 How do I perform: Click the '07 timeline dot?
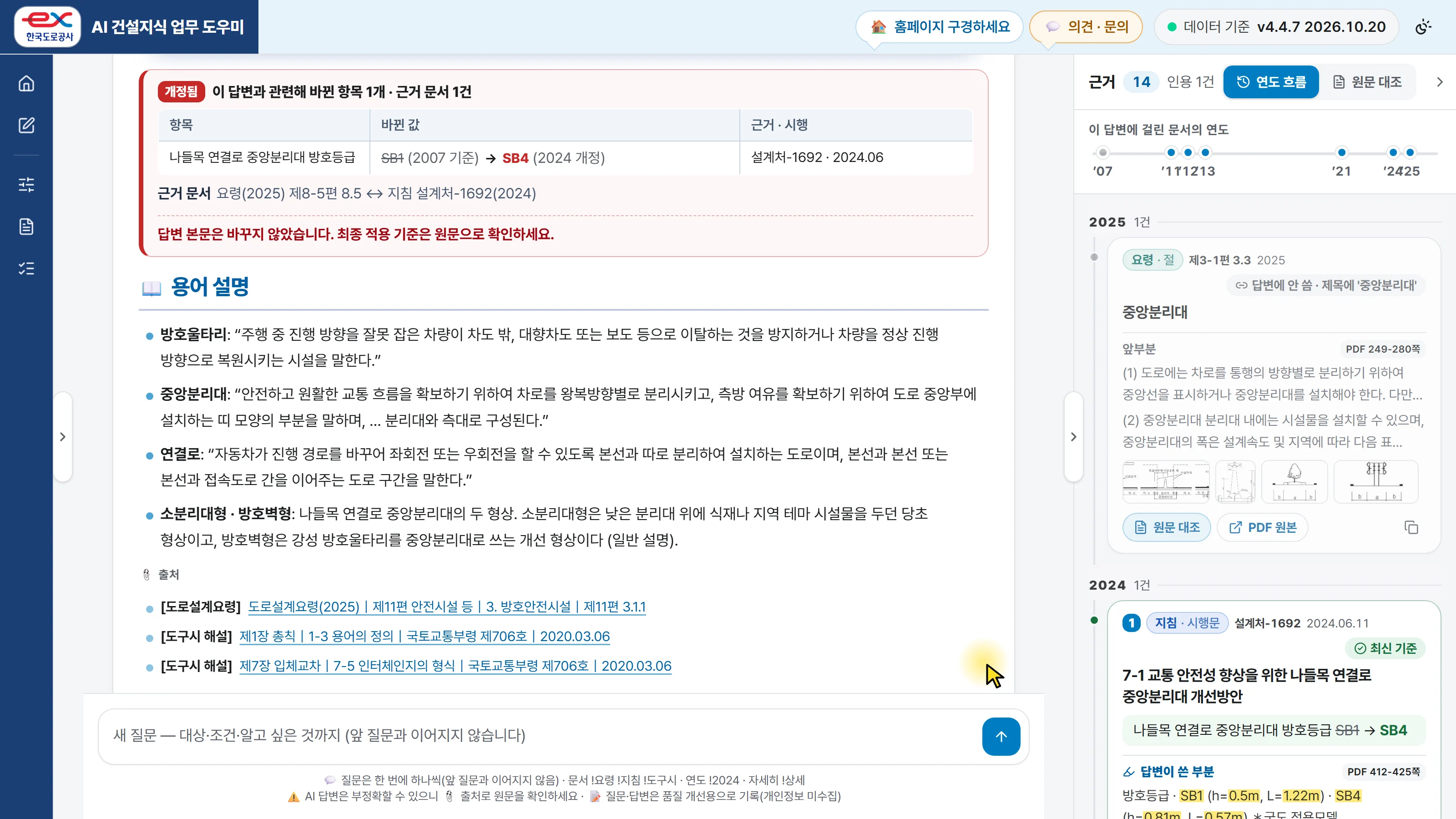tap(1102, 152)
